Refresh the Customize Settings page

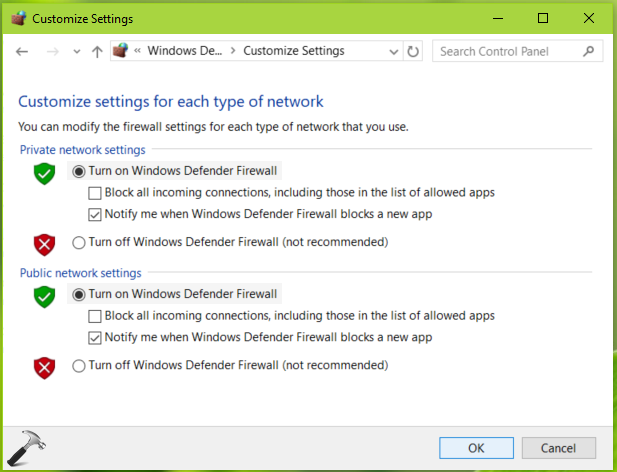coord(413,52)
